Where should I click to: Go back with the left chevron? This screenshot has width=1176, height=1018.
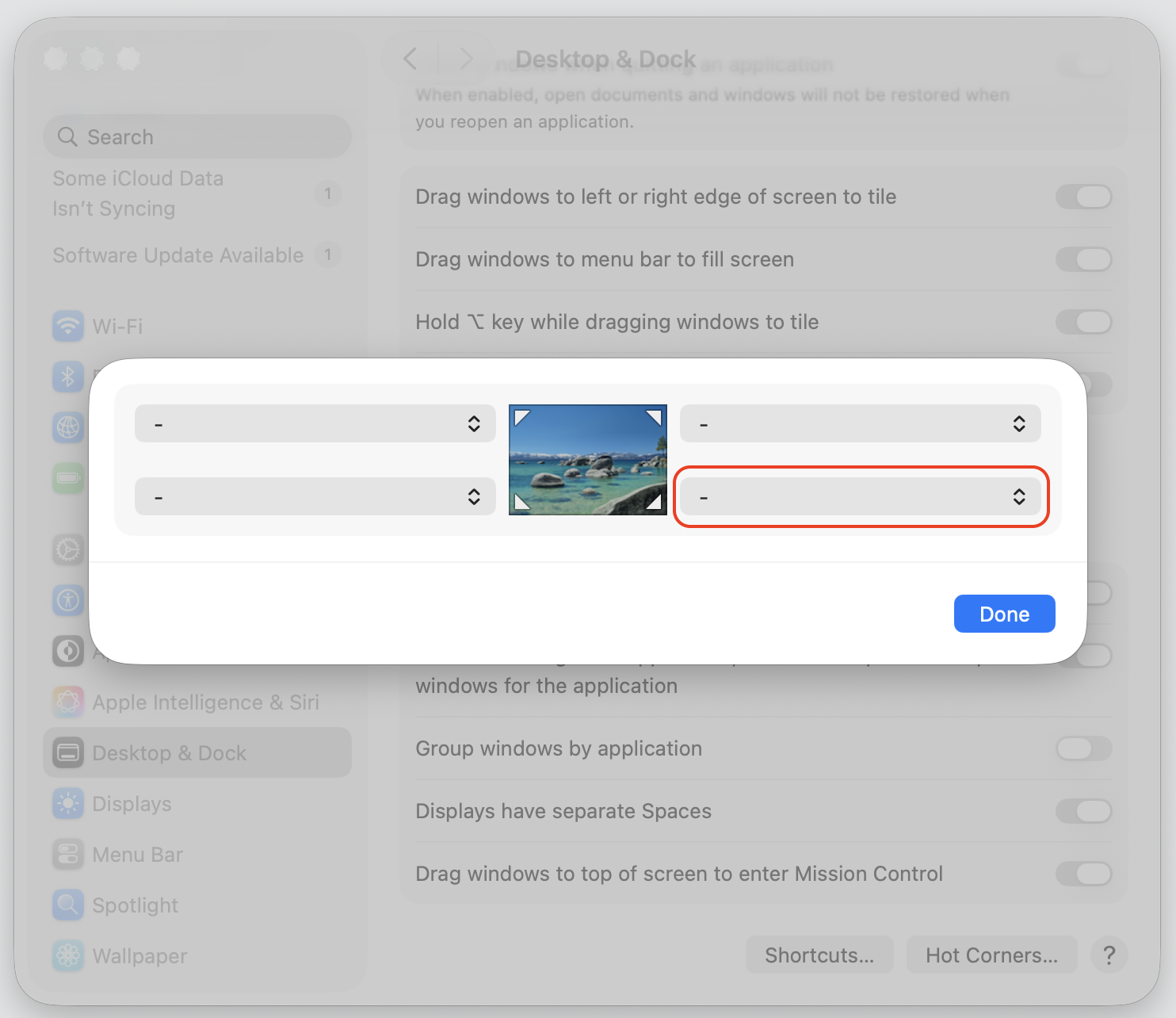point(410,59)
